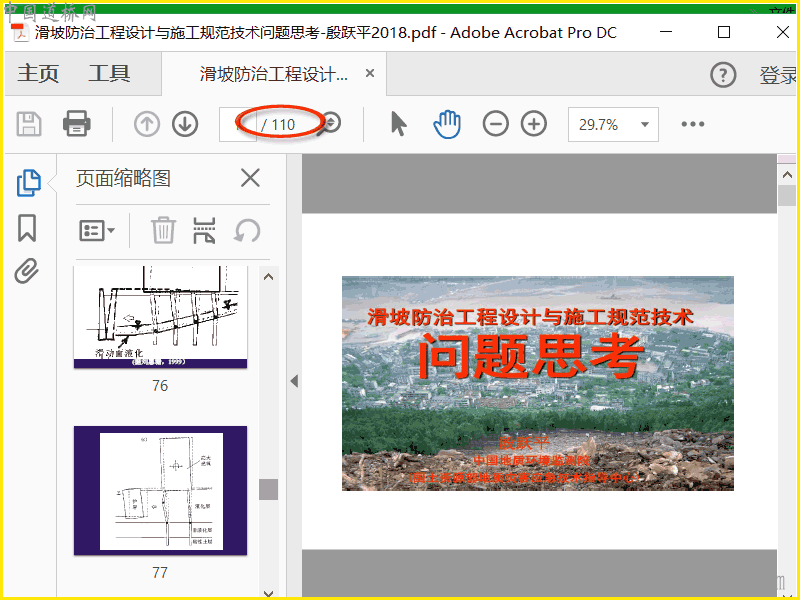Activate the Hand pan tool
This screenshot has width=800, height=600.
[x=447, y=124]
